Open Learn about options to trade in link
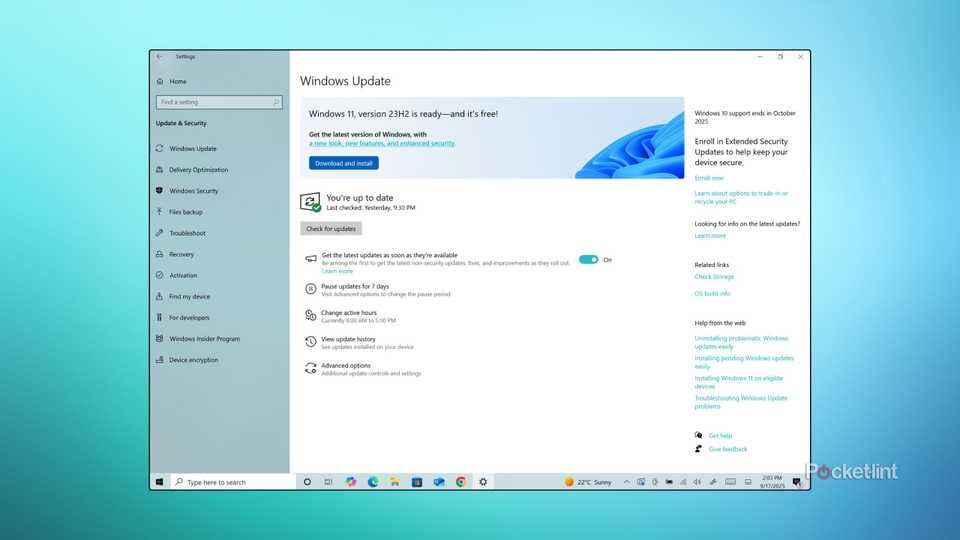Viewport: 960px width, 540px height. click(741, 197)
